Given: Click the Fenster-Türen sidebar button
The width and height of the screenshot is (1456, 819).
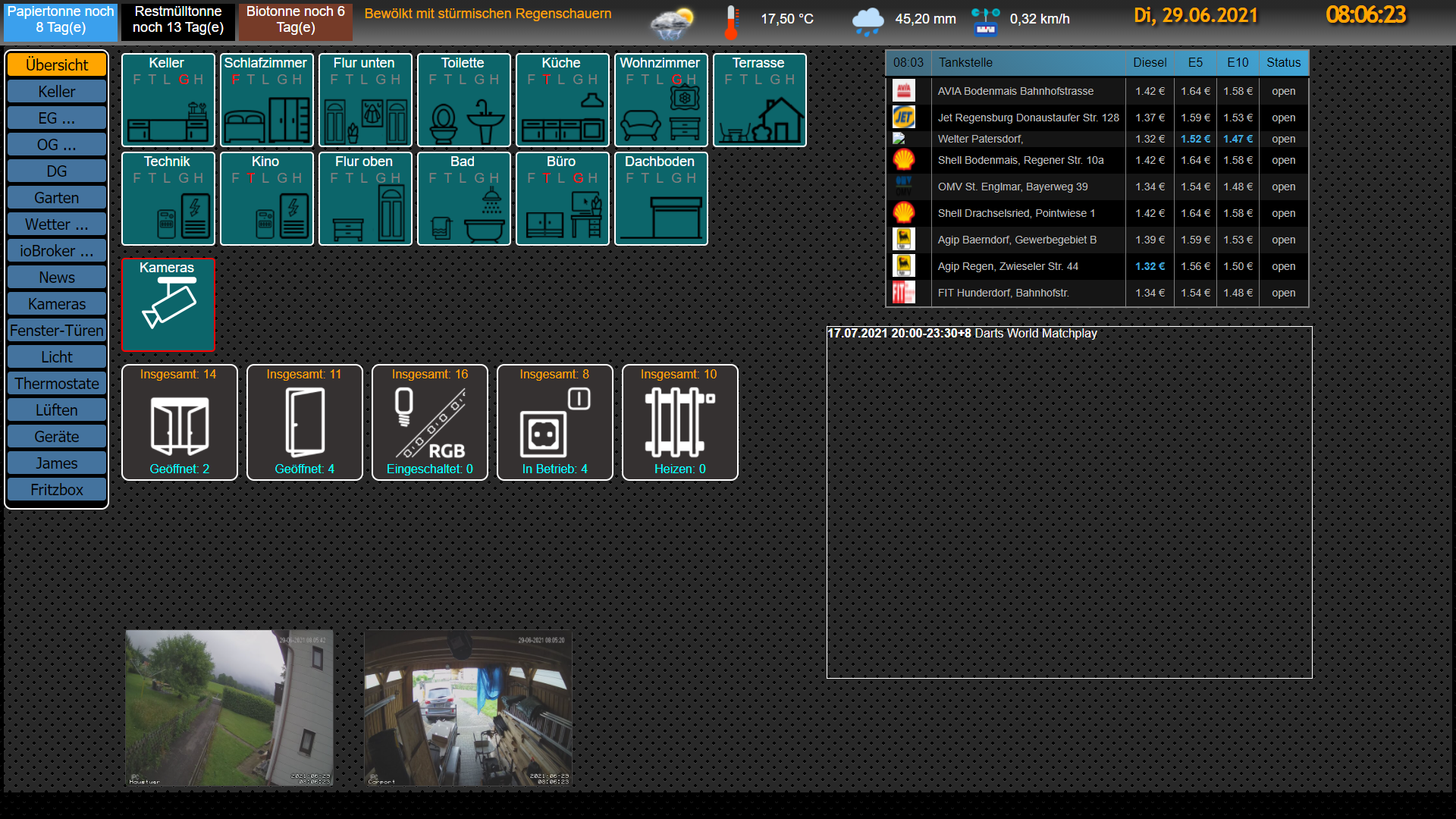Looking at the screenshot, I should 57,331.
